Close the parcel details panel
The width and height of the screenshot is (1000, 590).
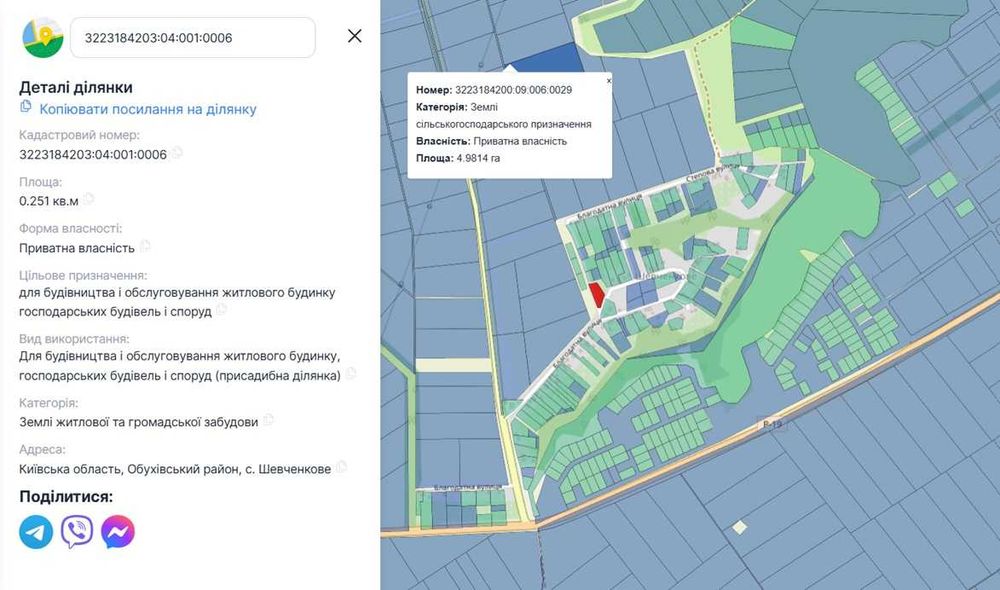click(355, 36)
